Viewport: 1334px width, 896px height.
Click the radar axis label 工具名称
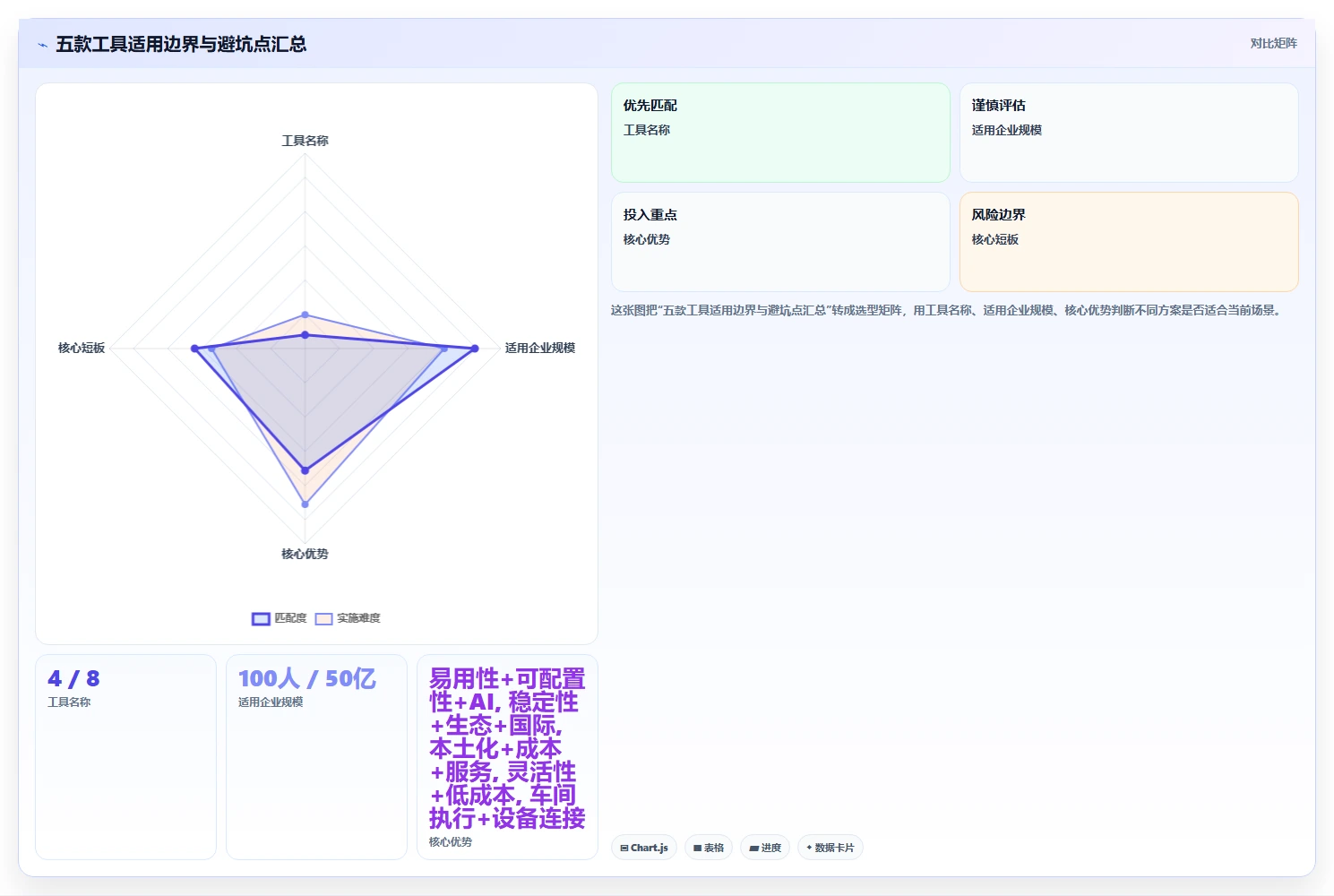[305, 141]
